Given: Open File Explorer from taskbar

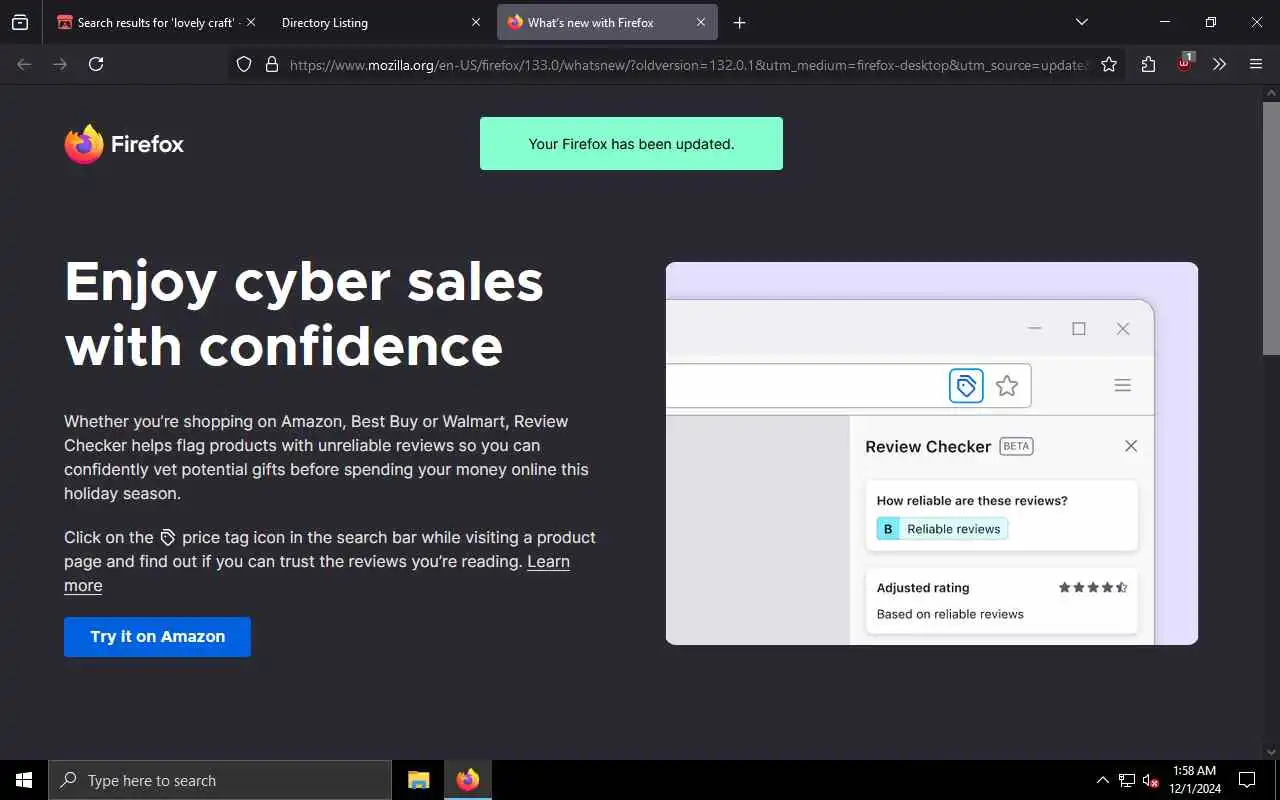Looking at the screenshot, I should click(419, 780).
